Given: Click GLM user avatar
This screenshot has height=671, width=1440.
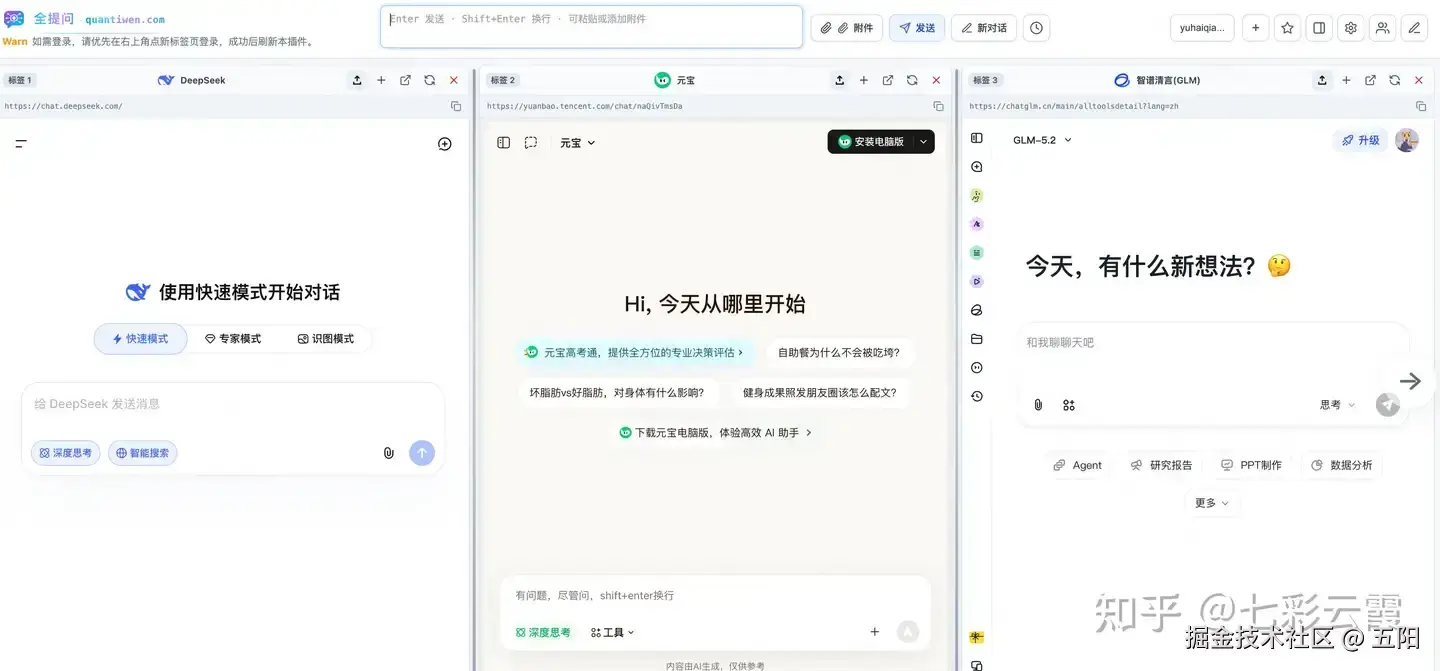Looking at the screenshot, I should point(1407,140).
